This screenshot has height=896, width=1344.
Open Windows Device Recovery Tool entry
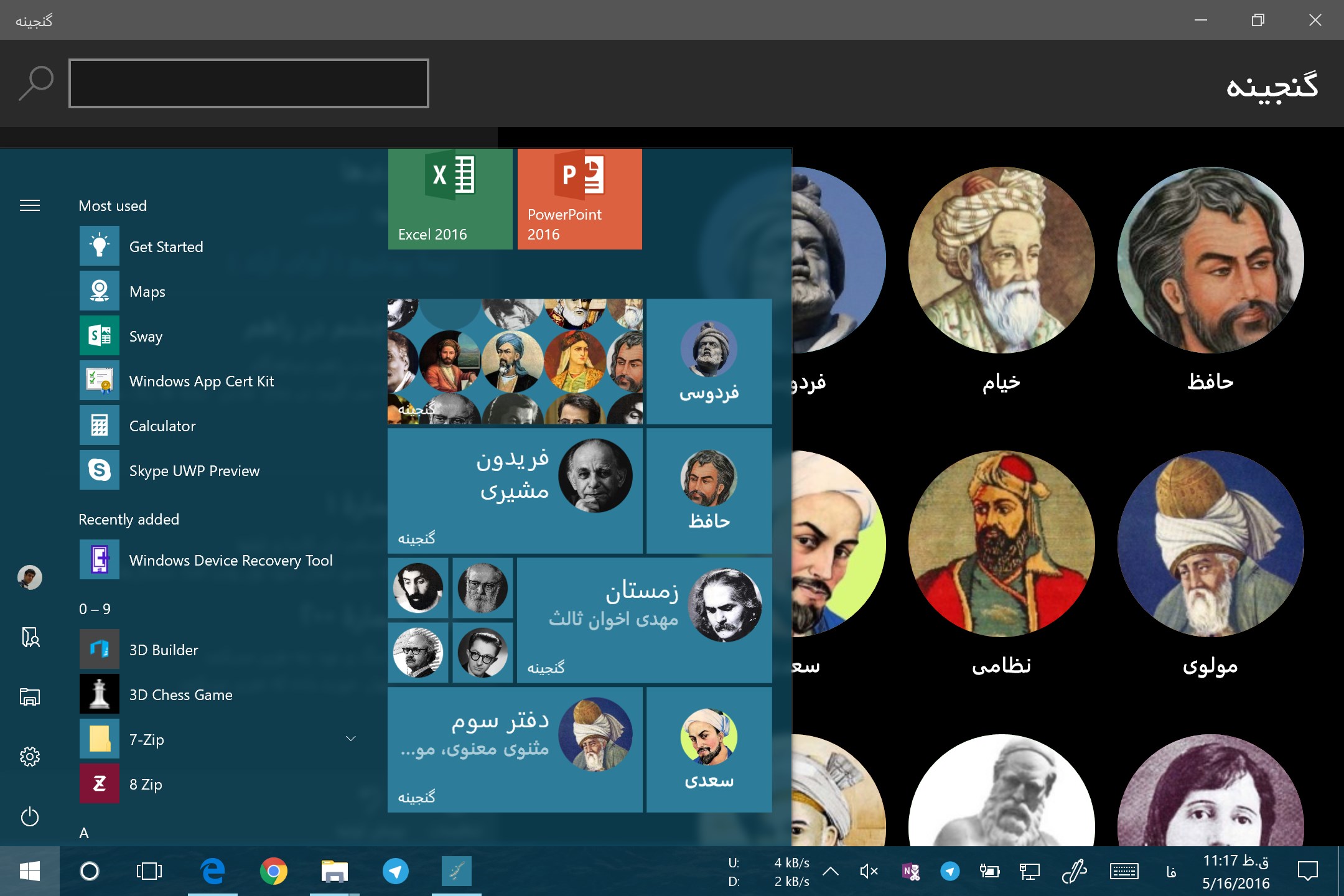click(230, 561)
